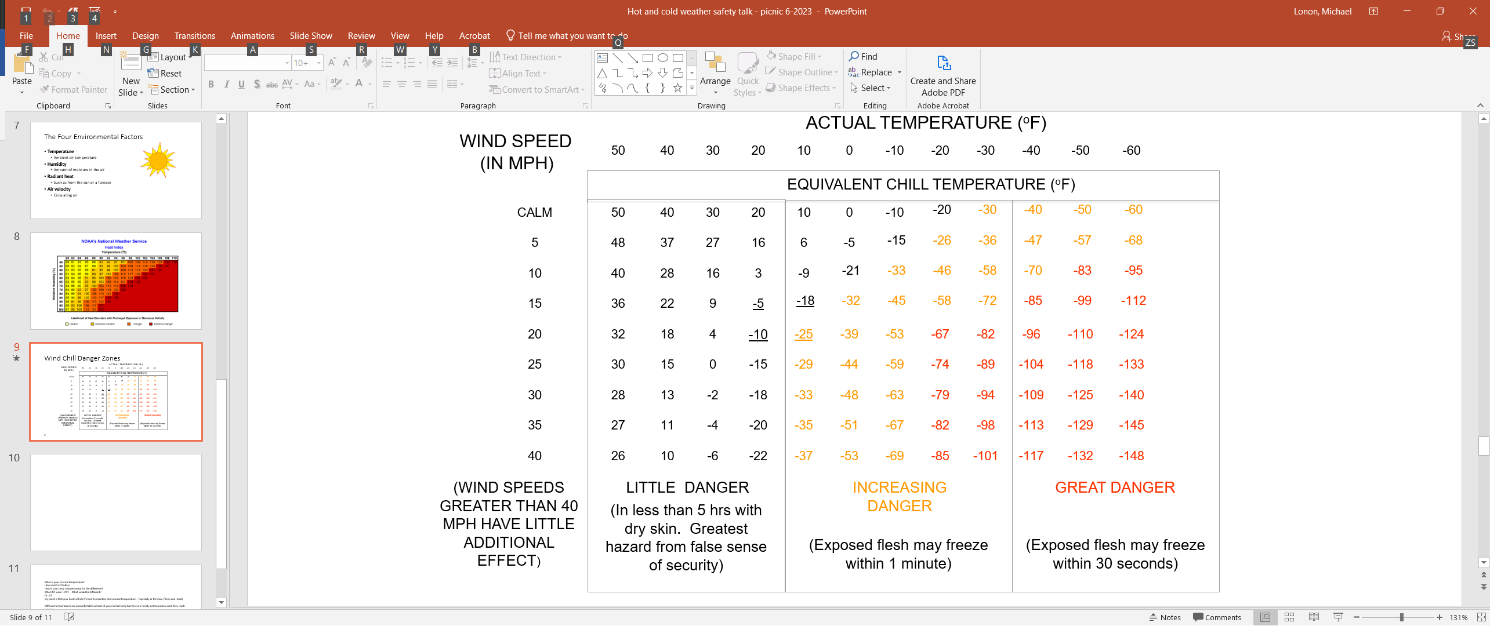The width and height of the screenshot is (1490, 626).
Task: Toggle Align Right paragraph alignment
Action: [417, 84]
